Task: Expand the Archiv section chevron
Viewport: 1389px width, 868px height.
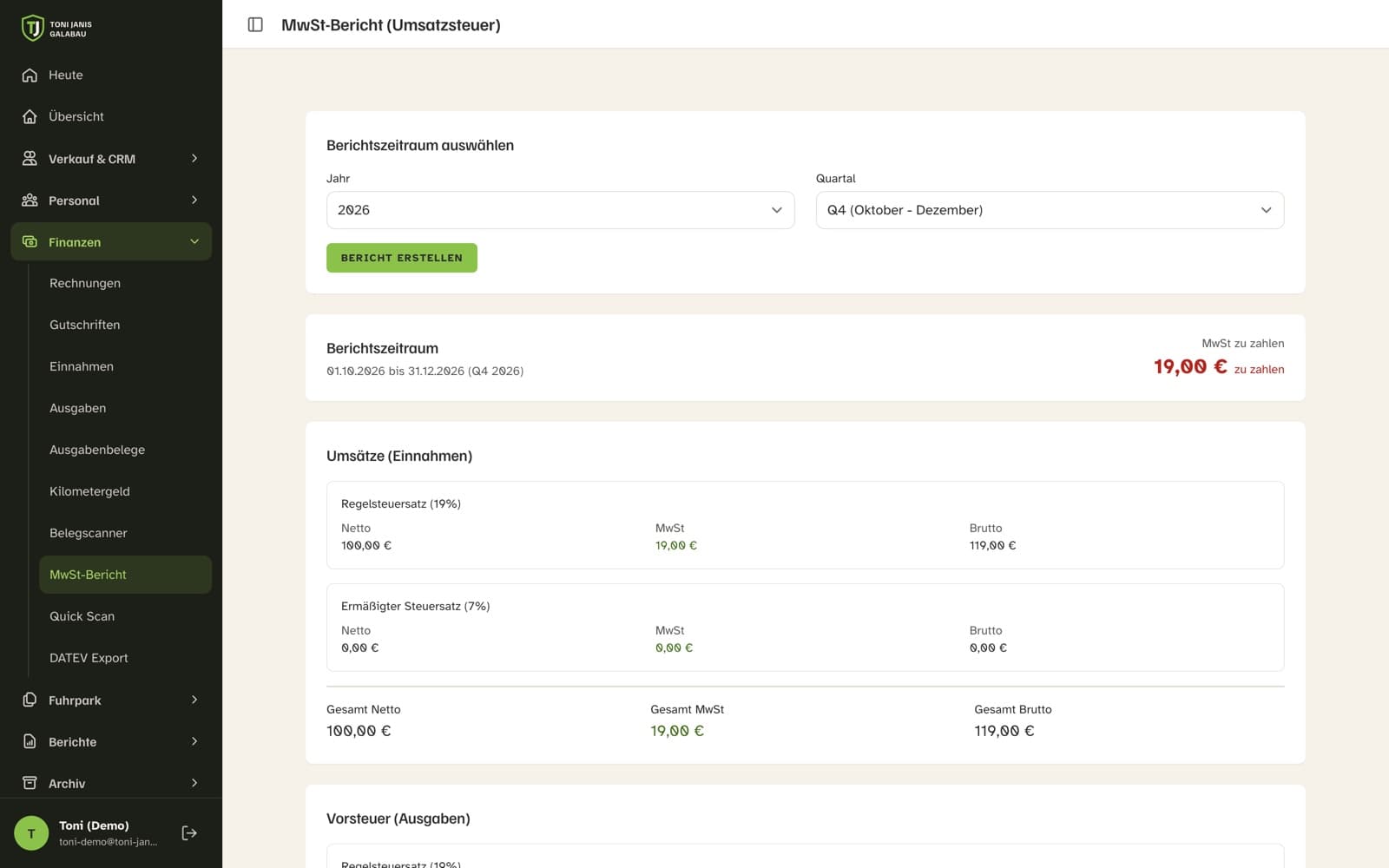Action: (x=194, y=783)
